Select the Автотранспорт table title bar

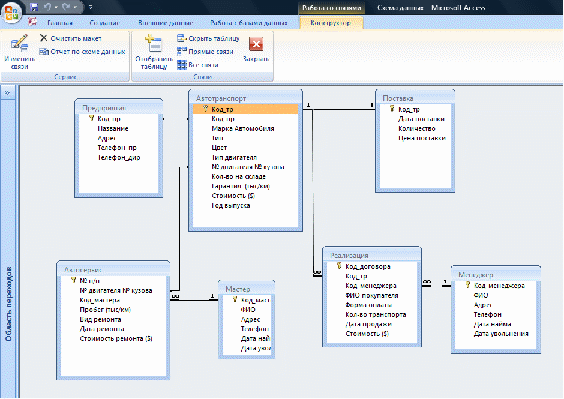click(x=245, y=98)
